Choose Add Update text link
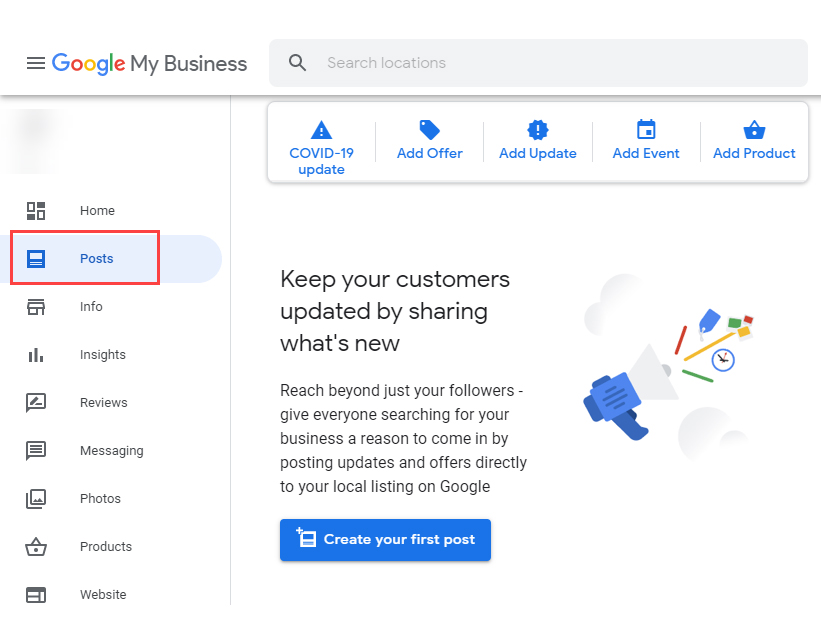 click(x=538, y=153)
